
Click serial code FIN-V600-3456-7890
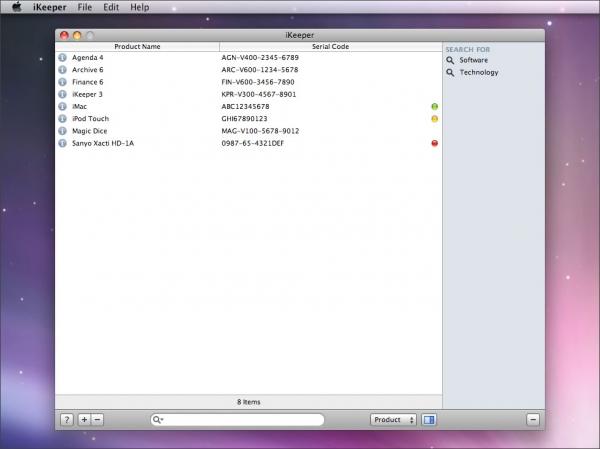258,82
